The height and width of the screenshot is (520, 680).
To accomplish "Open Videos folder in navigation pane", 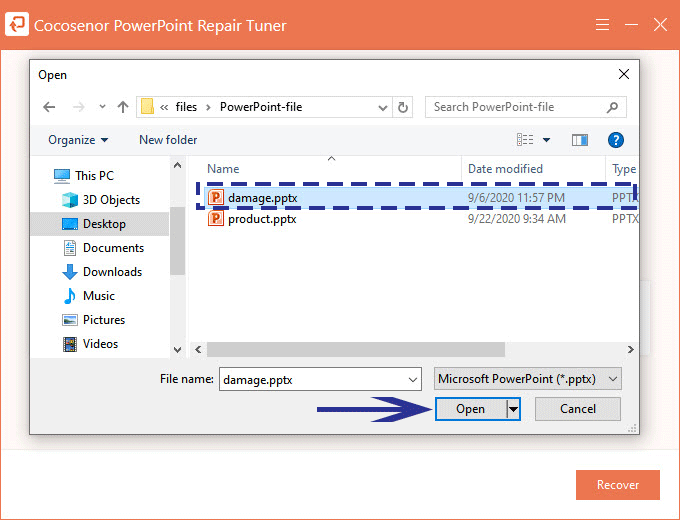I will click(x=100, y=344).
